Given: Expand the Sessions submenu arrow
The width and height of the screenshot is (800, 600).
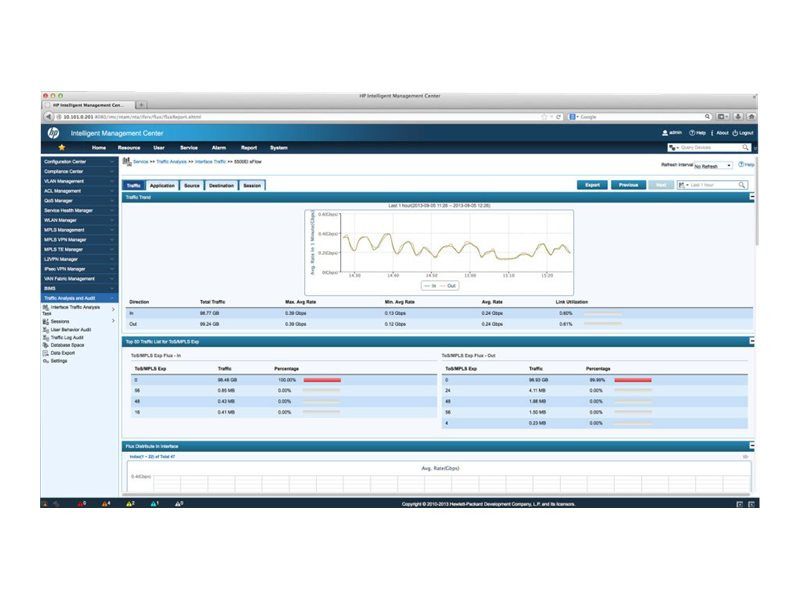Looking at the screenshot, I should click(x=113, y=321).
